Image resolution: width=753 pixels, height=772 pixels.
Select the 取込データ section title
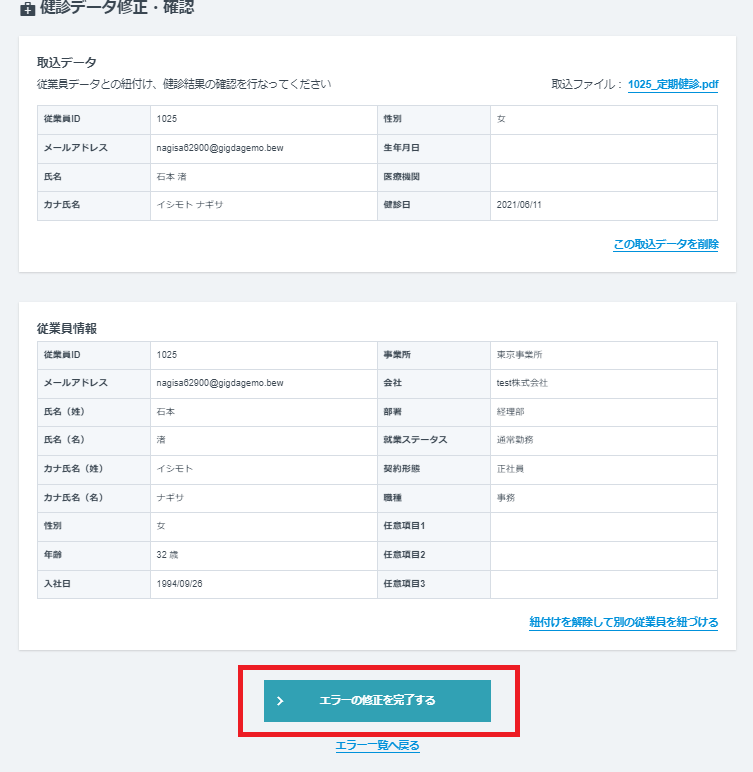[x=66, y=63]
